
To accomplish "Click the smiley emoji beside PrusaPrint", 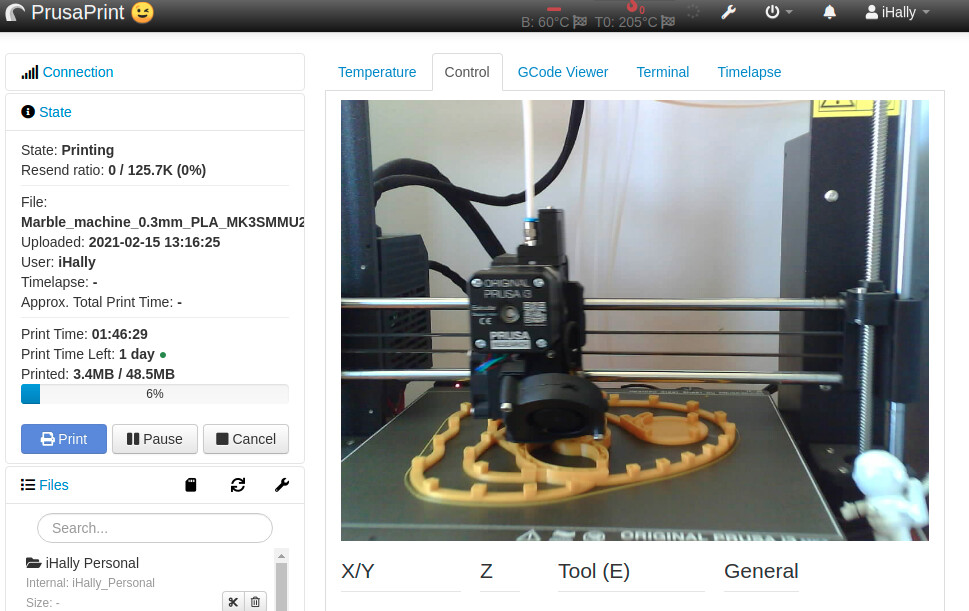I will click(x=142, y=13).
